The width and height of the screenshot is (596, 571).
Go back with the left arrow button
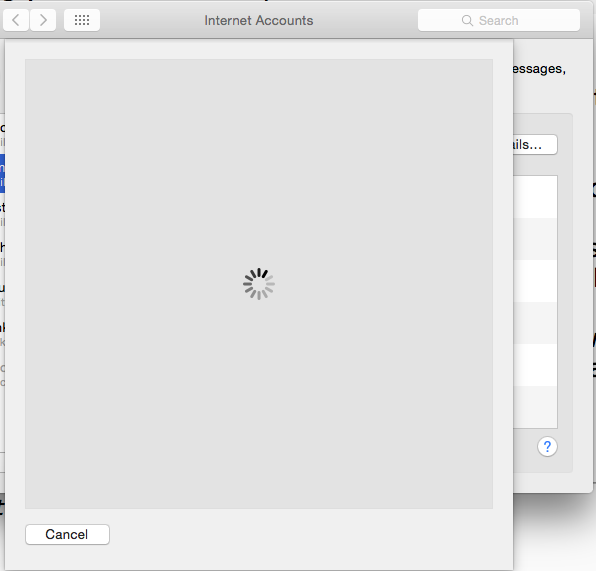[16, 20]
